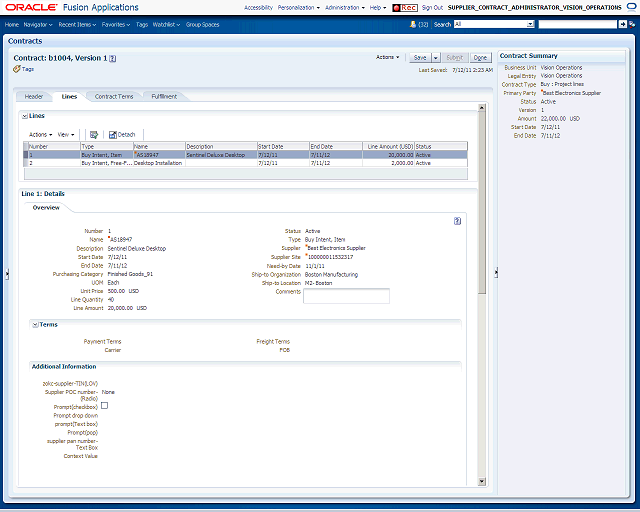Switch to the Fulfillment tab
Image resolution: width=640 pixels, height=512 pixels.
pyautogui.click(x=164, y=96)
